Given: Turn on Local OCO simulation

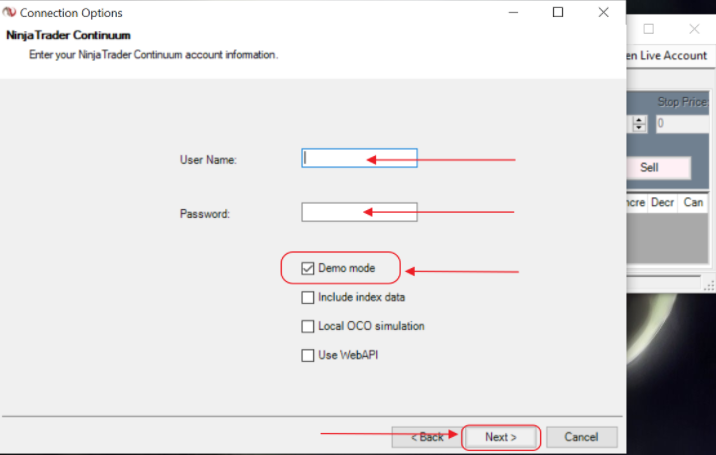Looking at the screenshot, I should (308, 326).
